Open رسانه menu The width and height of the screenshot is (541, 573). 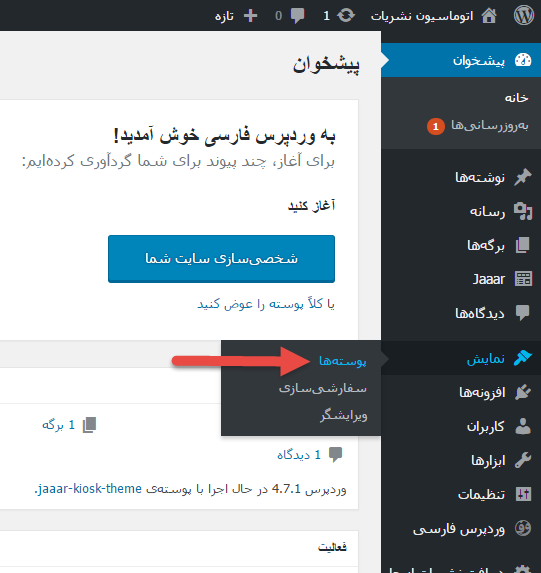[487, 212]
